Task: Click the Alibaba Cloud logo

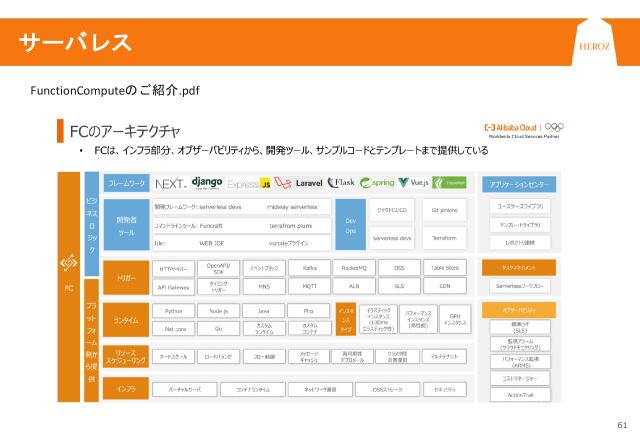Action: [510, 127]
